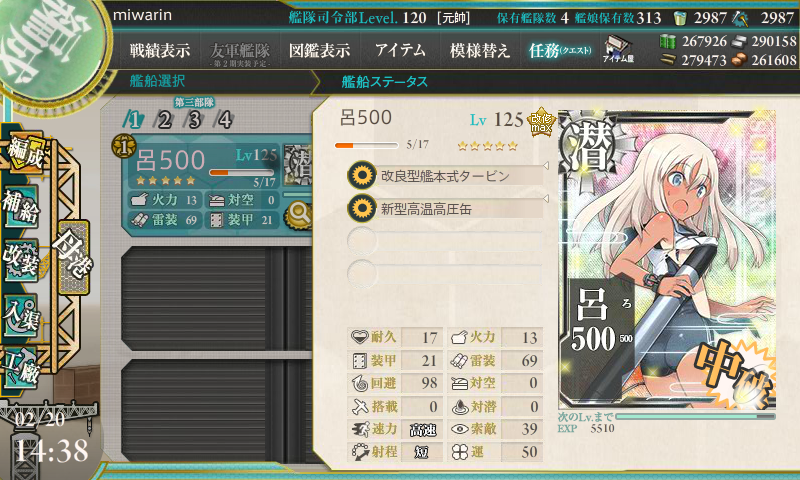Image resolution: width=800 pixels, height=480 pixels.
Task: Open the 任務 quest button
Action: [x=560, y=50]
